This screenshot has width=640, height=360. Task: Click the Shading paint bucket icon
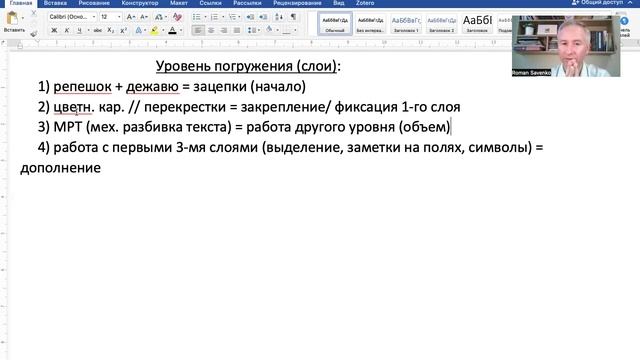point(269,29)
